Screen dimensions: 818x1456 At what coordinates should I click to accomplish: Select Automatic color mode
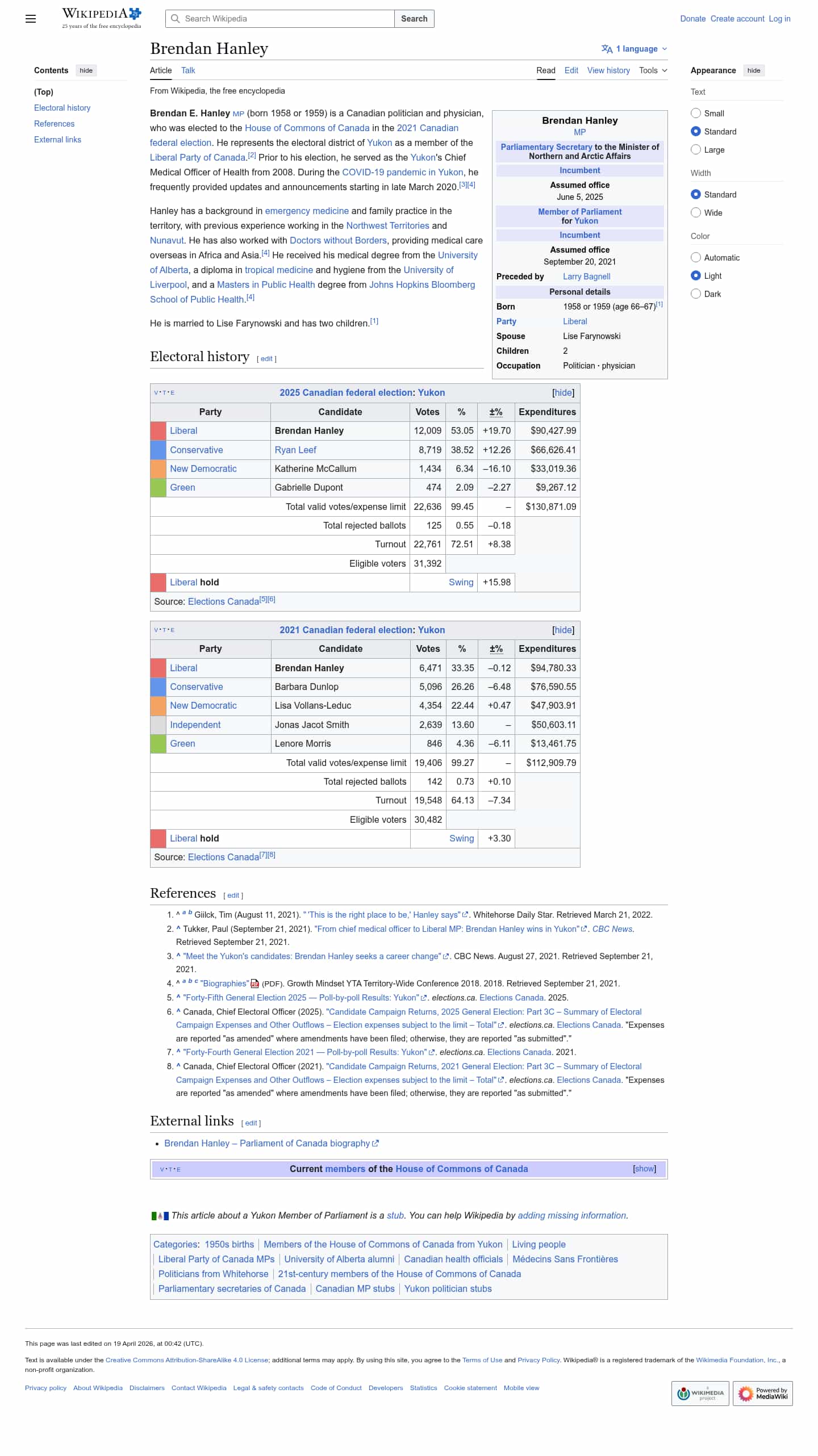point(696,257)
